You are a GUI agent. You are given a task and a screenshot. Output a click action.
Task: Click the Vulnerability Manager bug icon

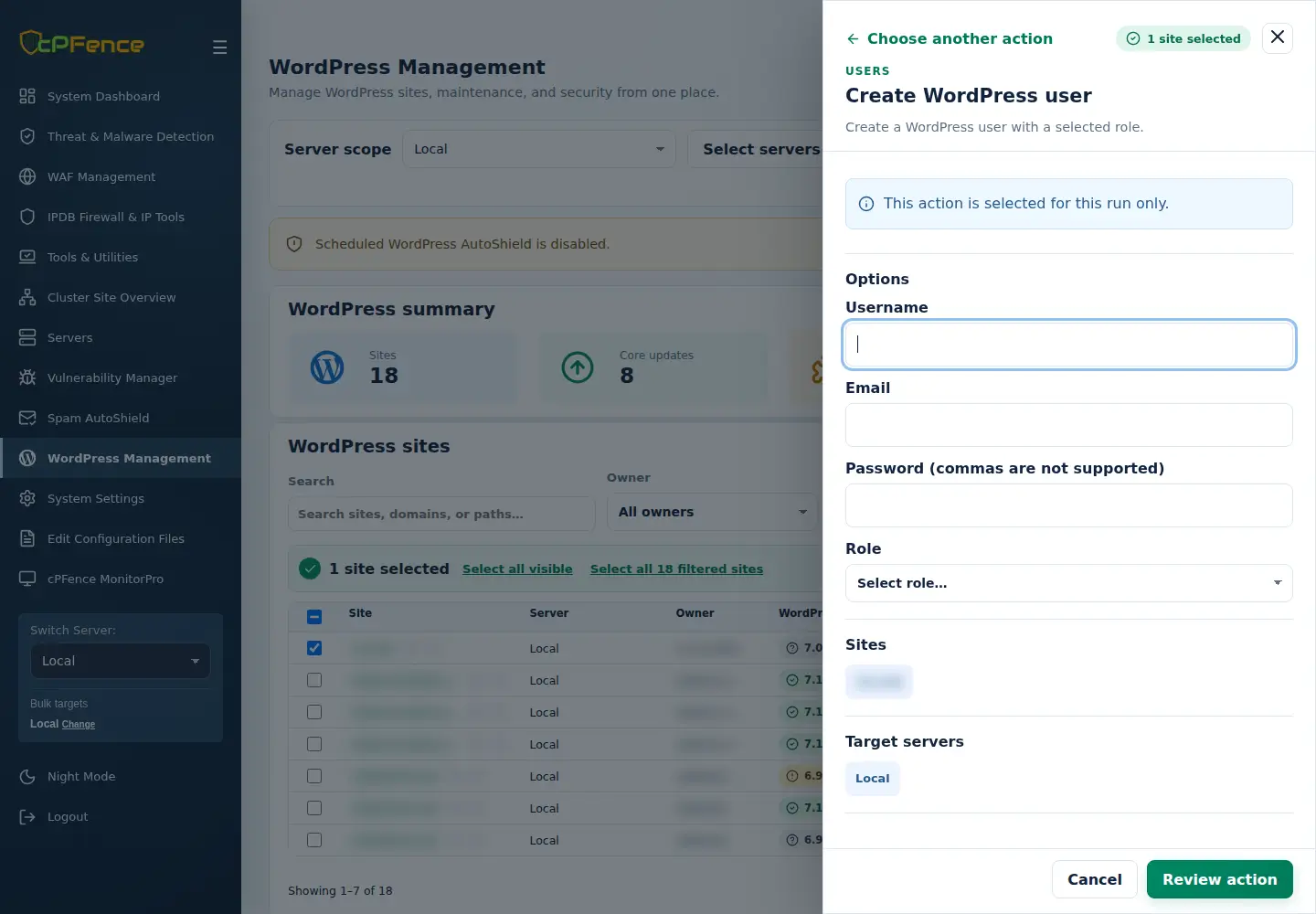pyautogui.click(x=27, y=377)
